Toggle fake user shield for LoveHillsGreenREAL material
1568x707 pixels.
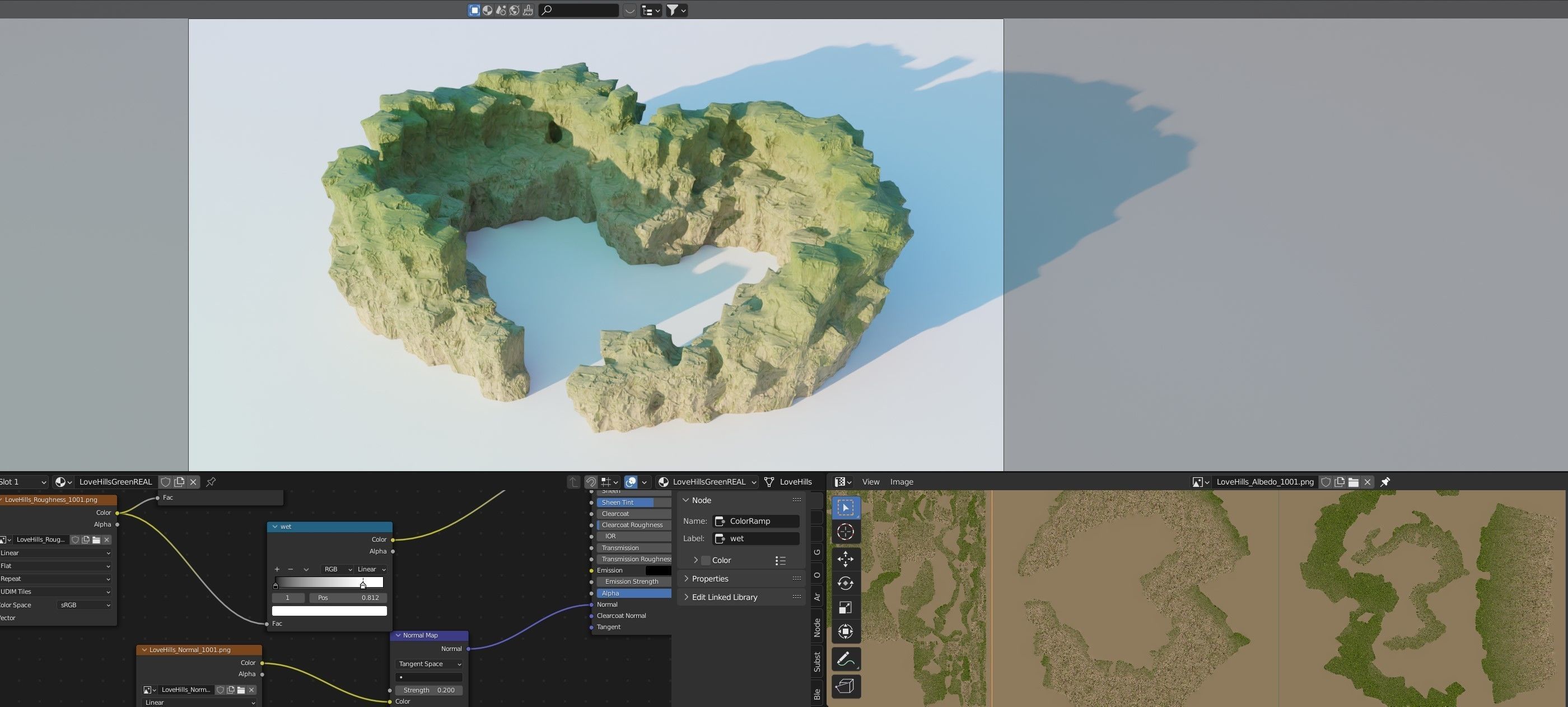coord(165,482)
